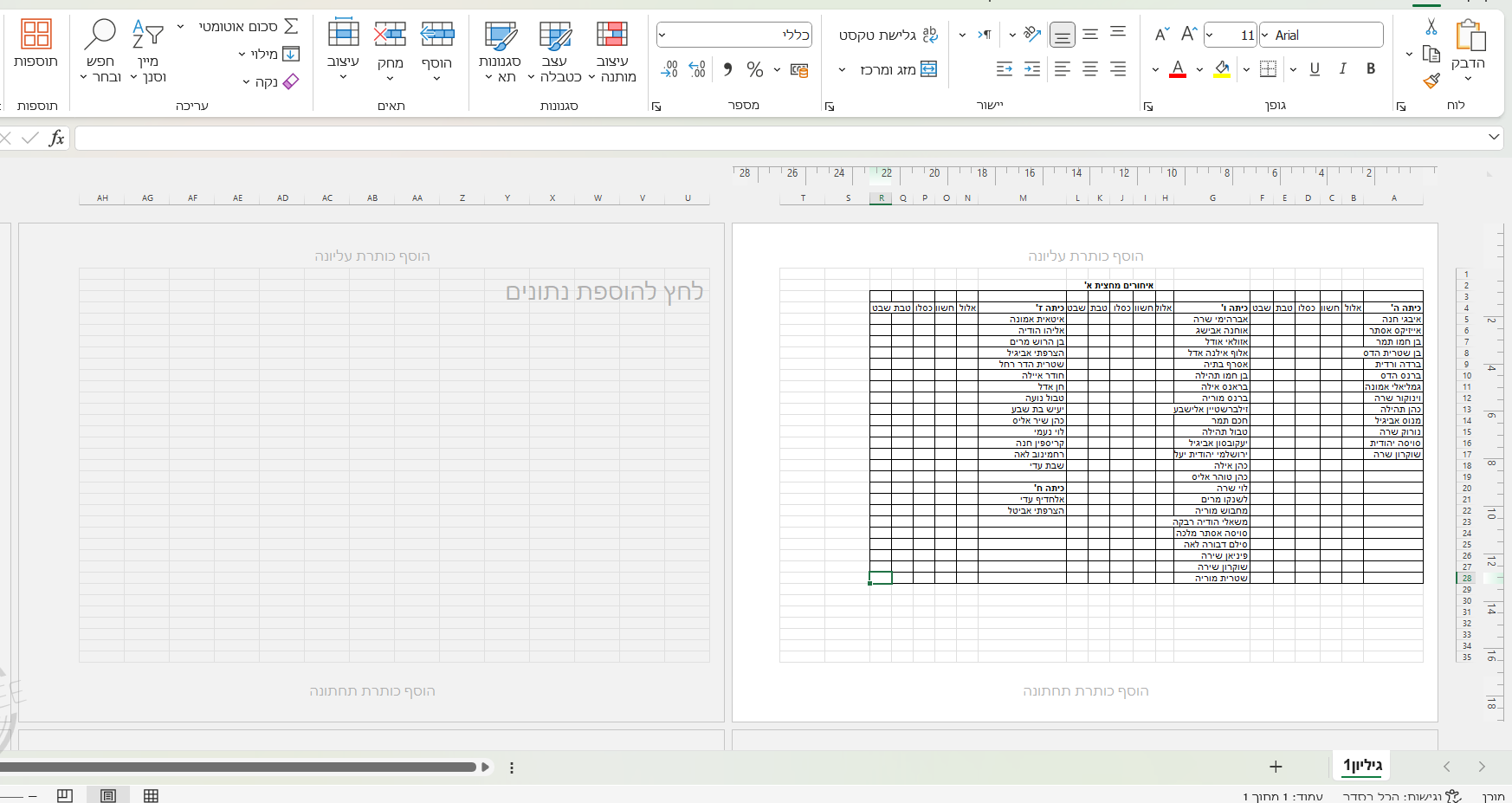Viewport: 1512px width, 803px height.
Task: Open the Font (גופן) dialog launcher
Action: click(1148, 107)
